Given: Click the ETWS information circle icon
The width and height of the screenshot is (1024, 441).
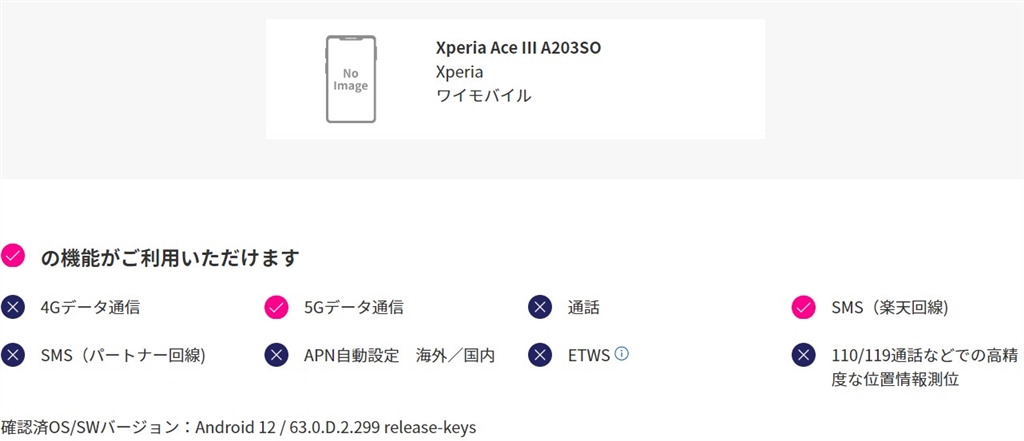Looking at the screenshot, I should point(622,354).
